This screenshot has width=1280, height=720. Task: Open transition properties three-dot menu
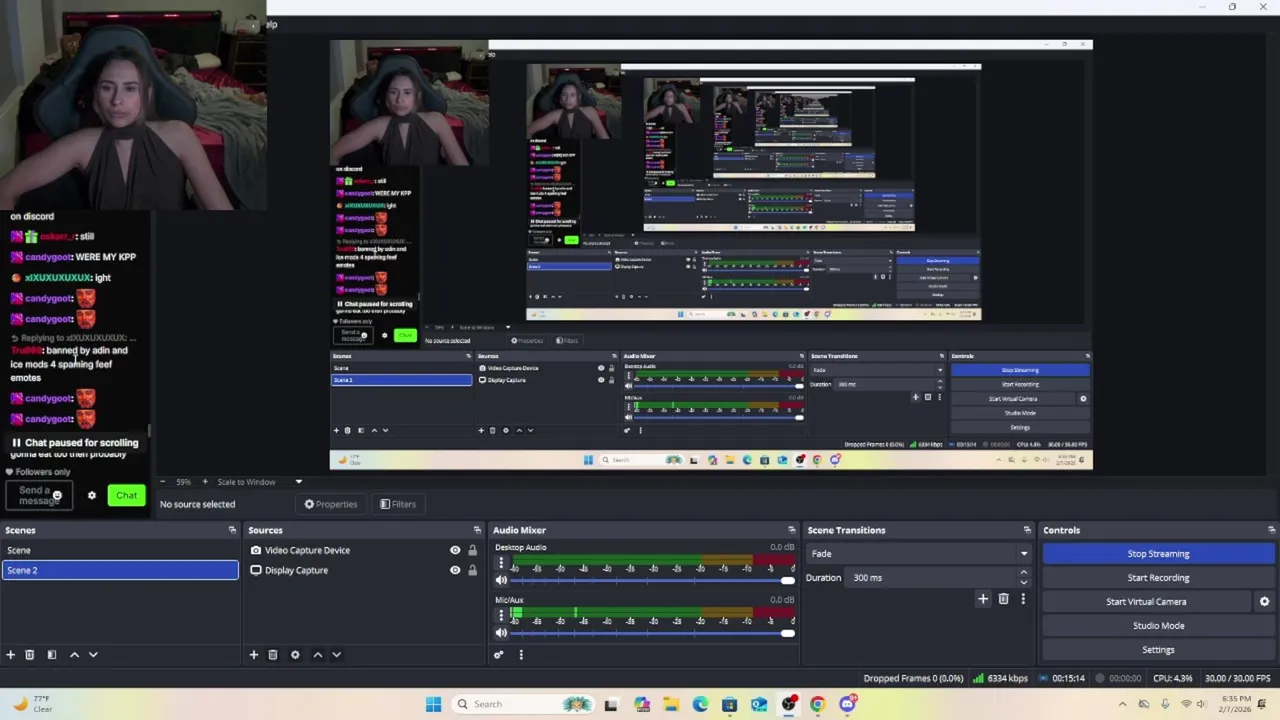tap(1022, 599)
